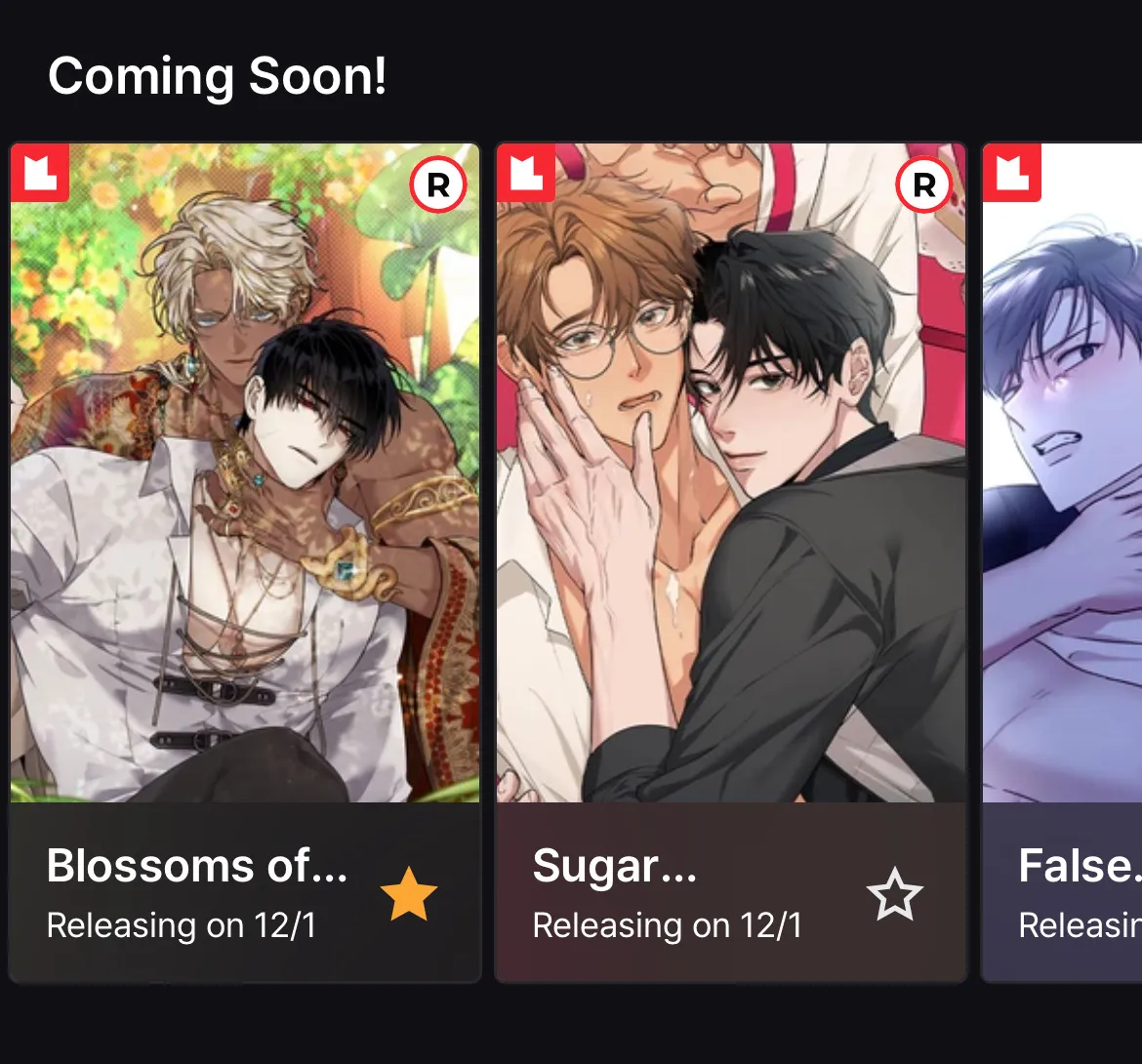Image resolution: width=1142 pixels, height=1064 pixels.
Task: Favorite Sugar... with the outlined star
Action: 894,893
